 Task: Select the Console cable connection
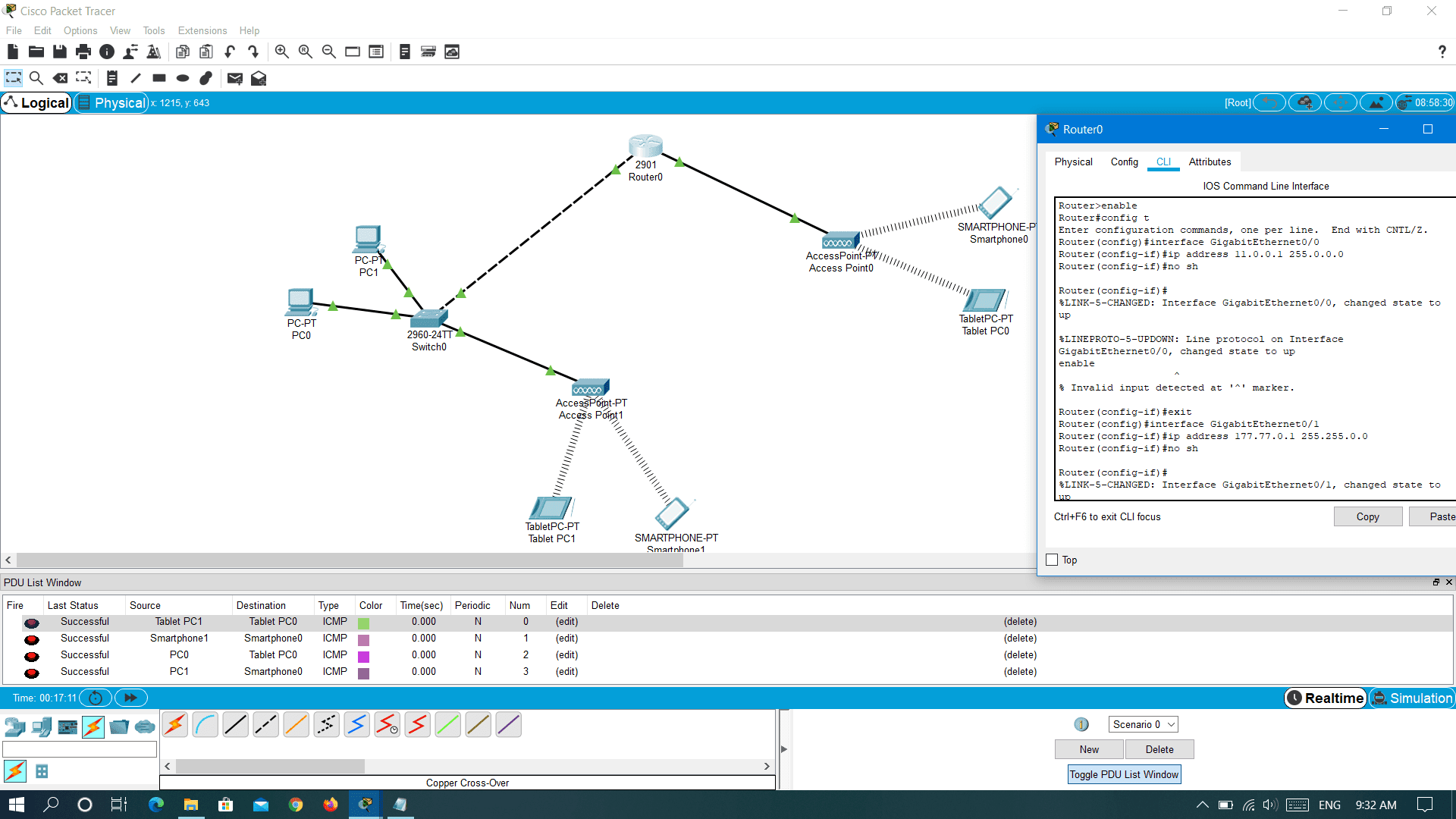click(206, 725)
